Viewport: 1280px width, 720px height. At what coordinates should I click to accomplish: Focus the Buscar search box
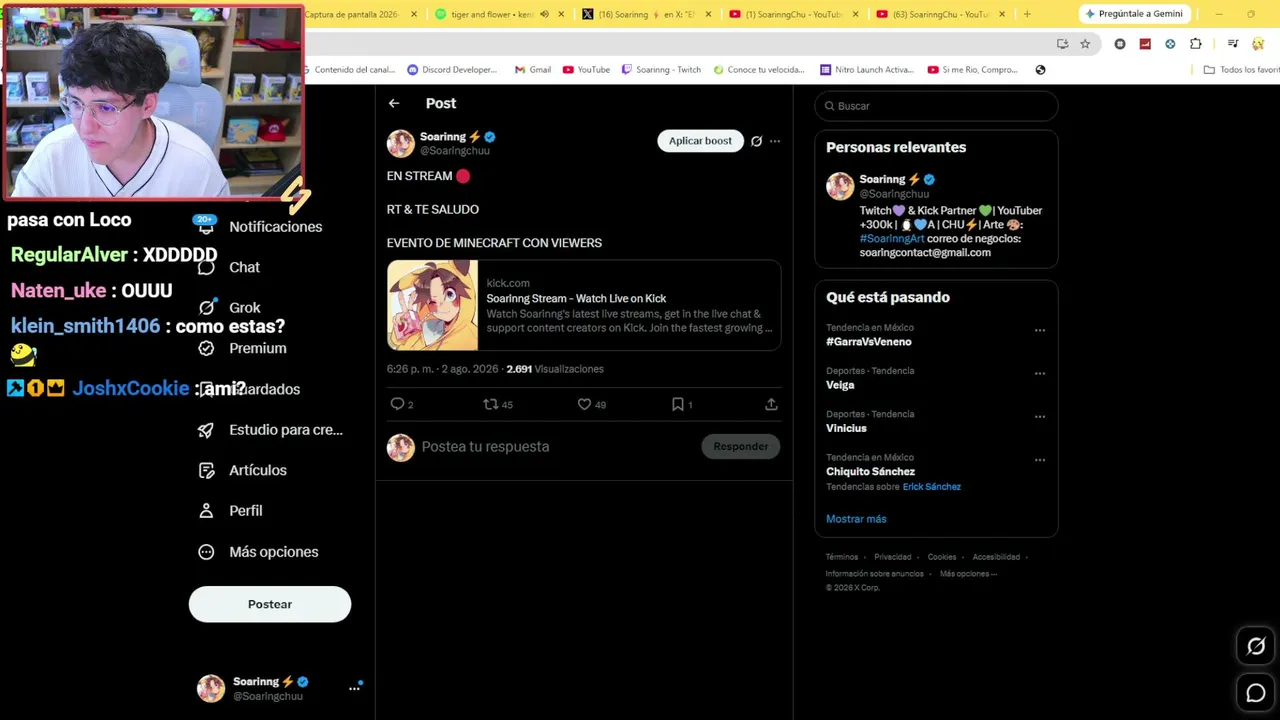point(936,106)
